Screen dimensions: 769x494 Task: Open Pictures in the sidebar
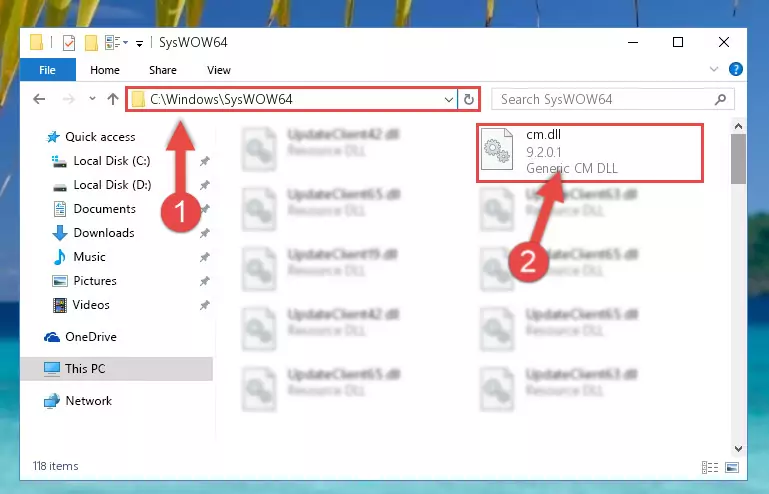pyautogui.click(x=95, y=281)
